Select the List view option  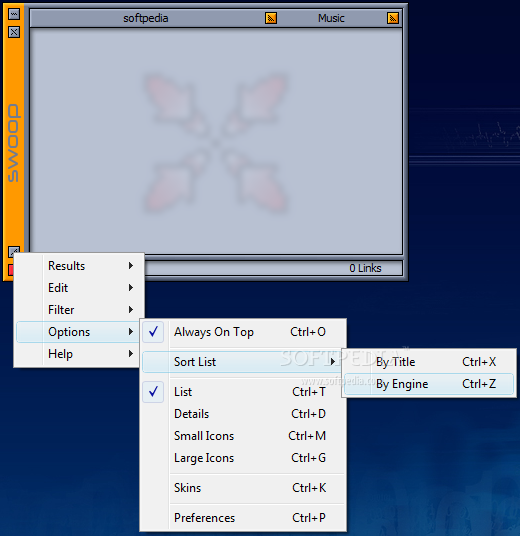pos(243,392)
